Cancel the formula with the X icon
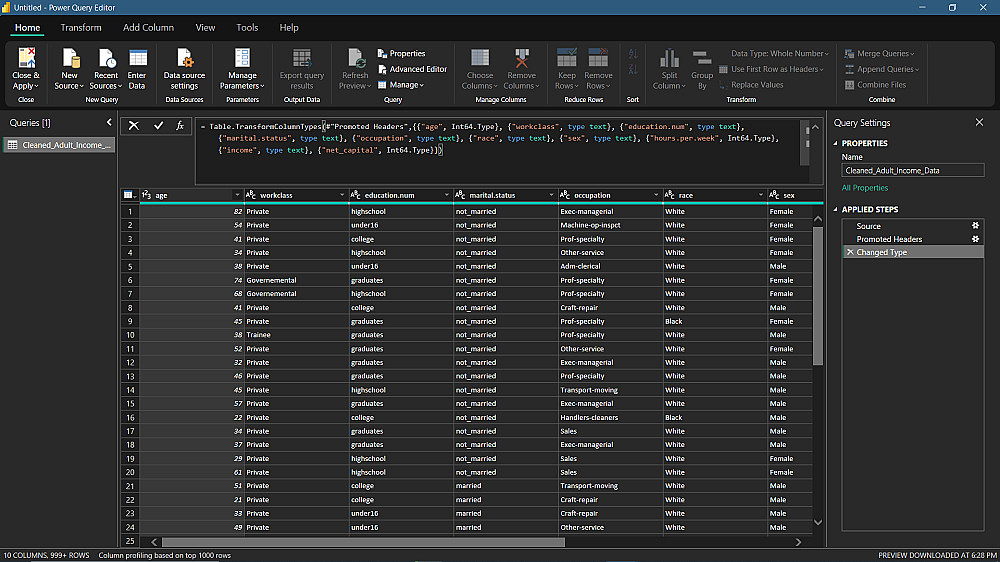The width and height of the screenshot is (1000, 562). tap(134, 126)
